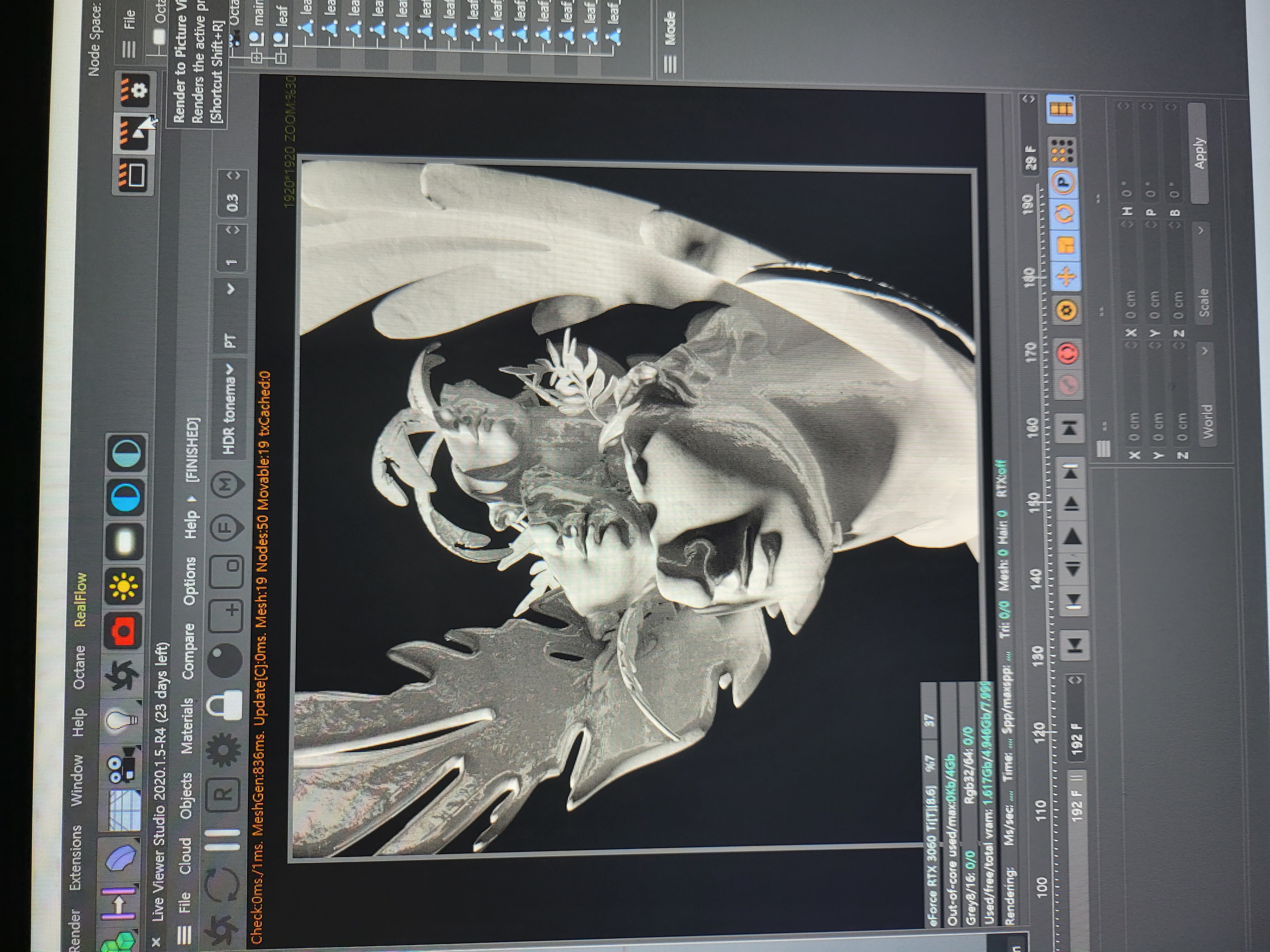Open the Extensions menu
1270x952 pixels.
click(x=76, y=857)
